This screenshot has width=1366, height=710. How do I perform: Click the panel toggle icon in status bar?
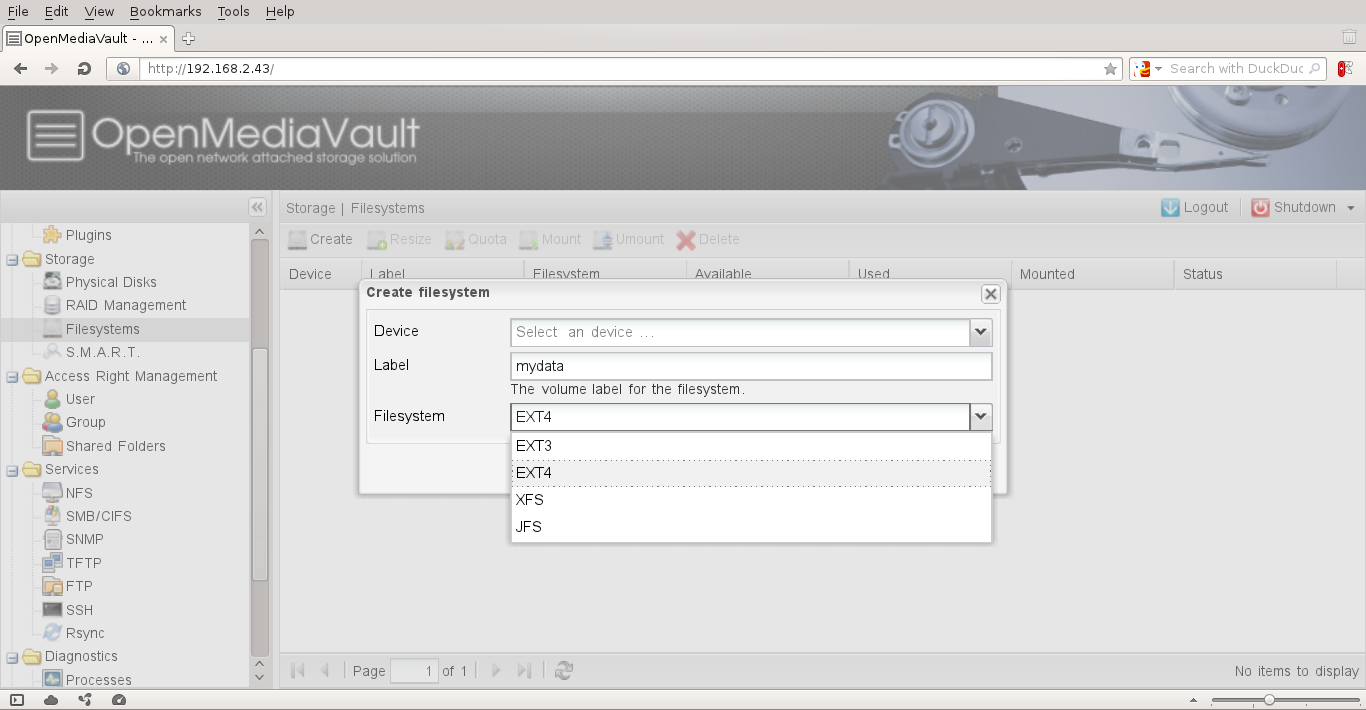click(17, 700)
